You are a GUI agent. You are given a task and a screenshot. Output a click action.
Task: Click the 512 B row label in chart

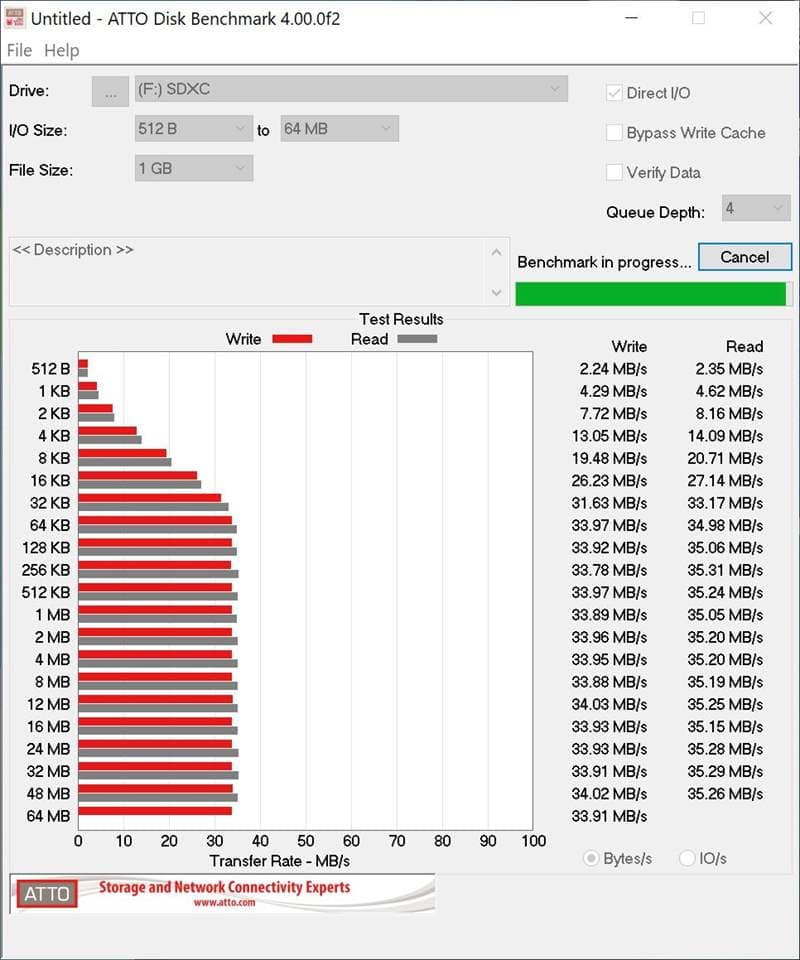(x=51, y=369)
